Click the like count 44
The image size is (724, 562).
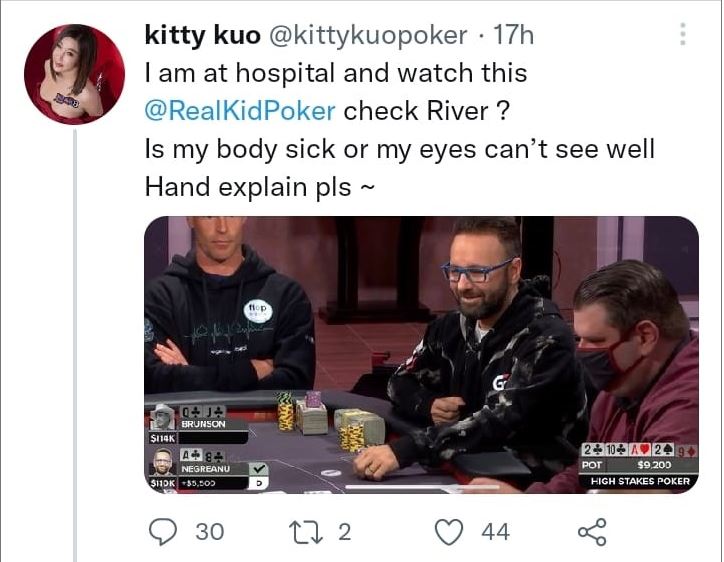[495, 532]
